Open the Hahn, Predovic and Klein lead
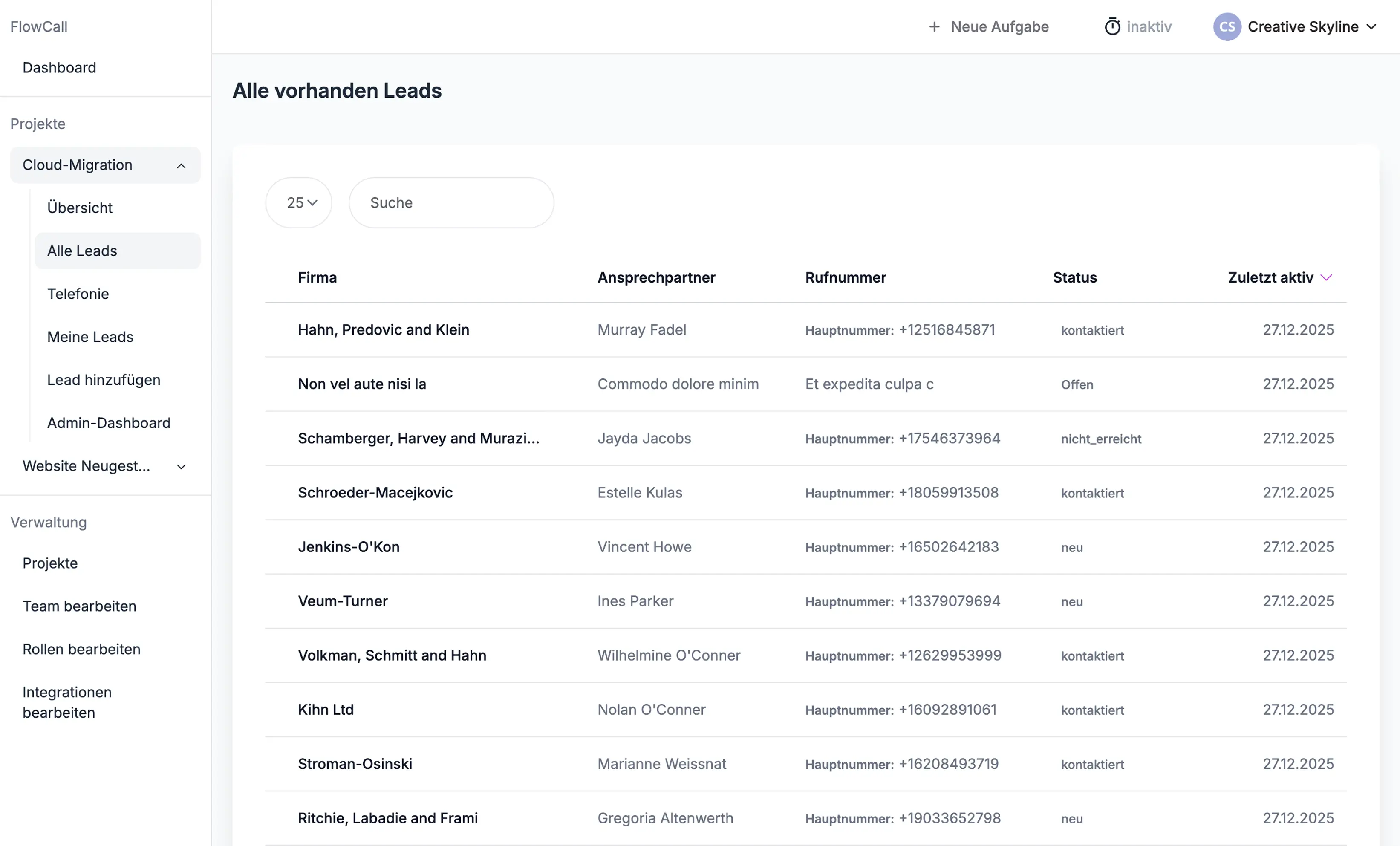Image resolution: width=1400 pixels, height=846 pixels. click(384, 329)
